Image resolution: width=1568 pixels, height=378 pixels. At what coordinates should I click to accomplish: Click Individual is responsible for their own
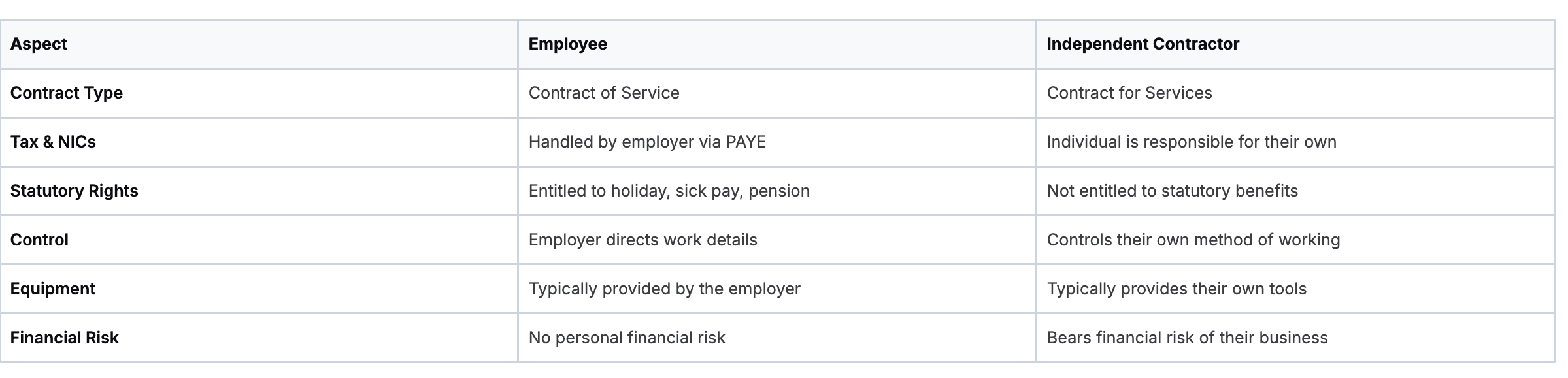pyautogui.click(x=1191, y=142)
